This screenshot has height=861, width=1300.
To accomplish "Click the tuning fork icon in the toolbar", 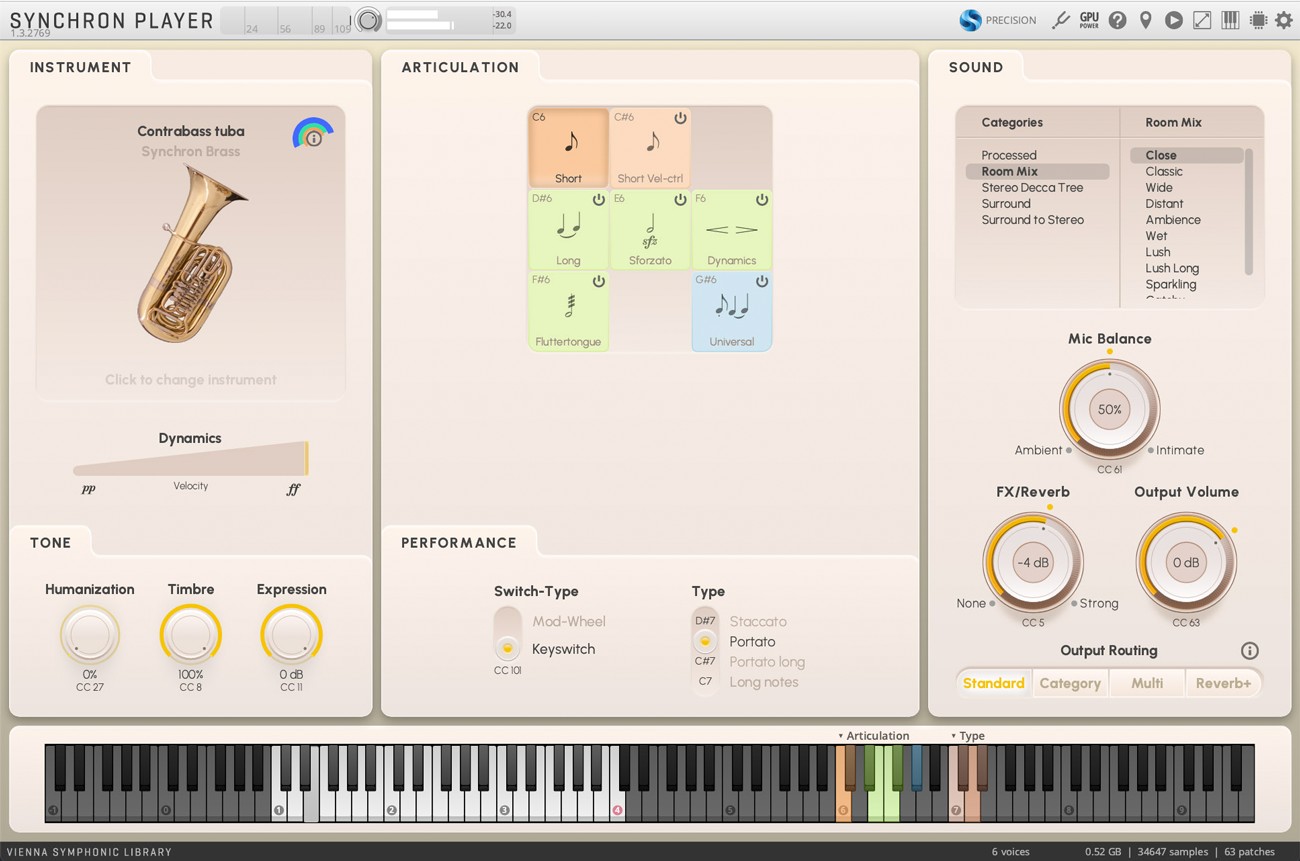I will [1061, 19].
